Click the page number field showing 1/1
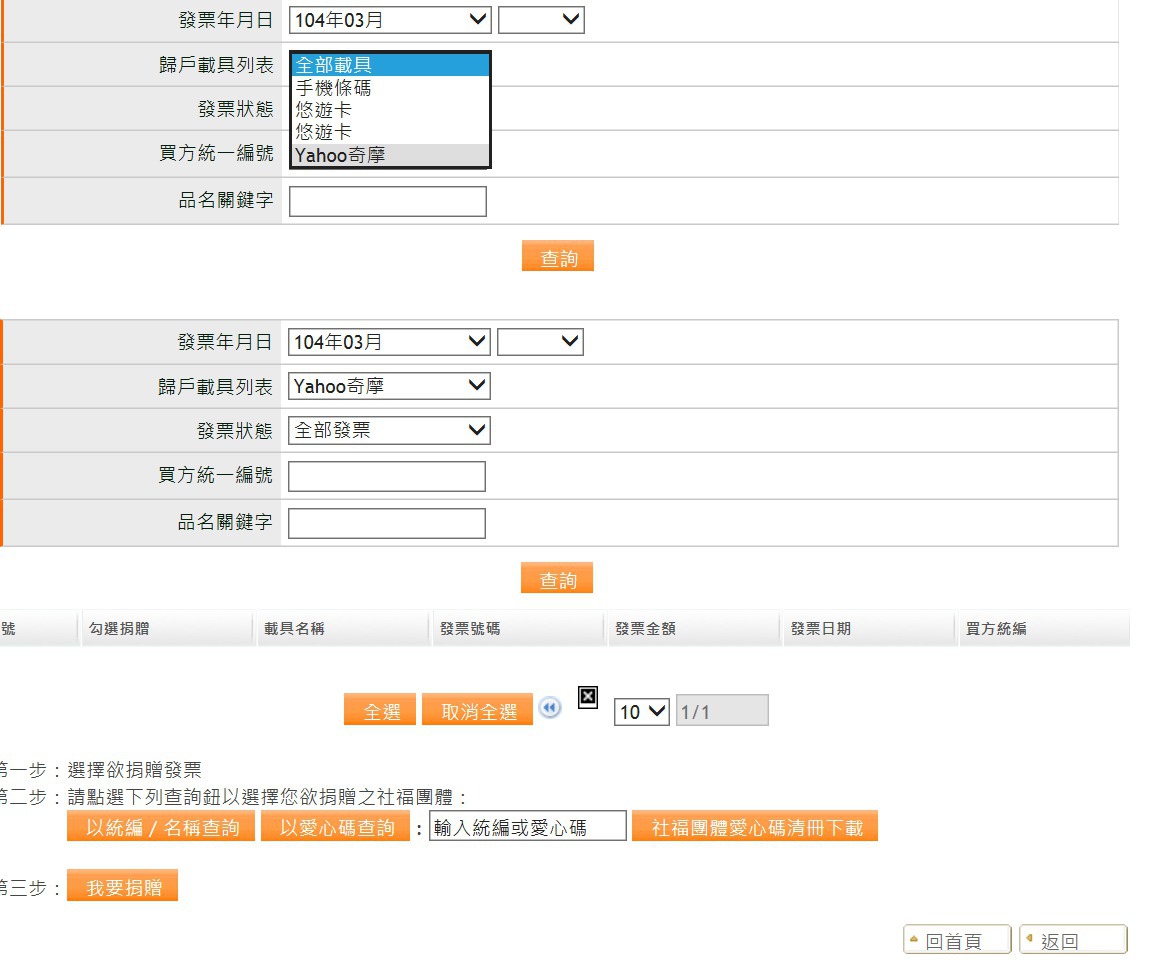The width and height of the screenshot is (1165, 968). [x=722, y=711]
